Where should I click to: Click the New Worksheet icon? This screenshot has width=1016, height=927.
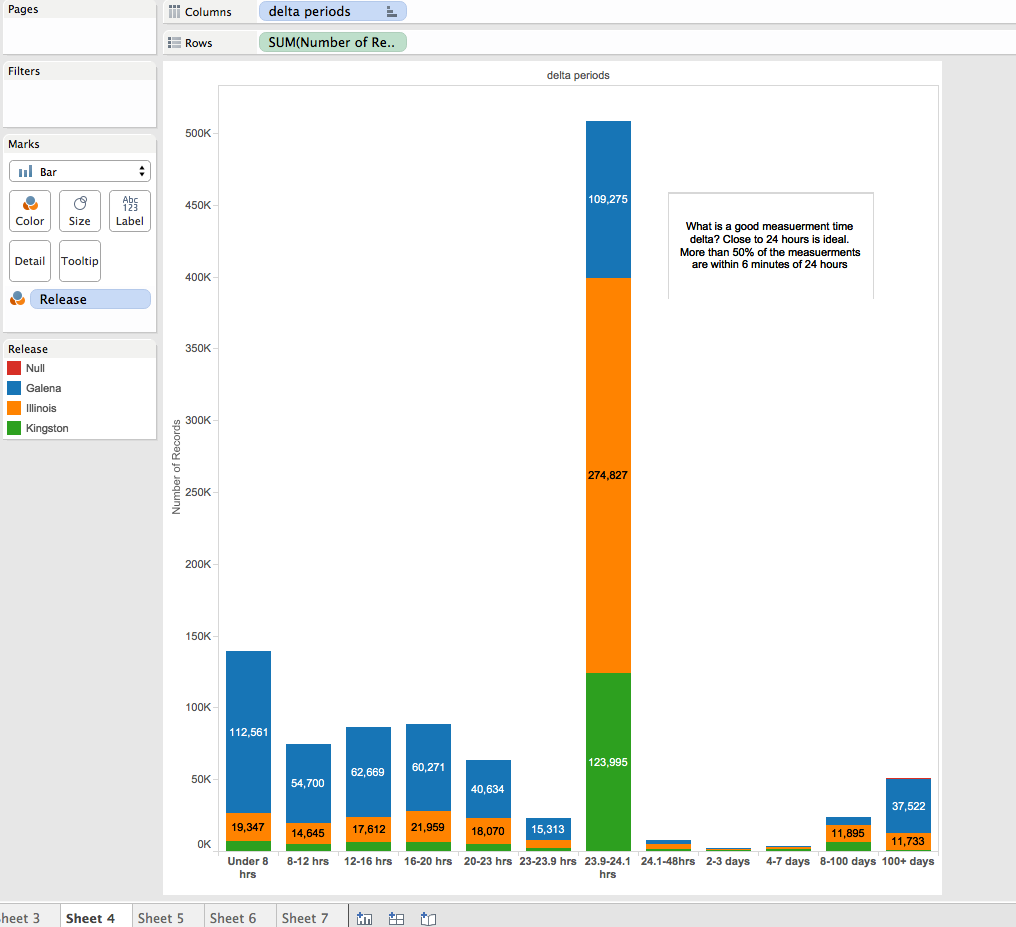pyautogui.click(x=364, y=918)
